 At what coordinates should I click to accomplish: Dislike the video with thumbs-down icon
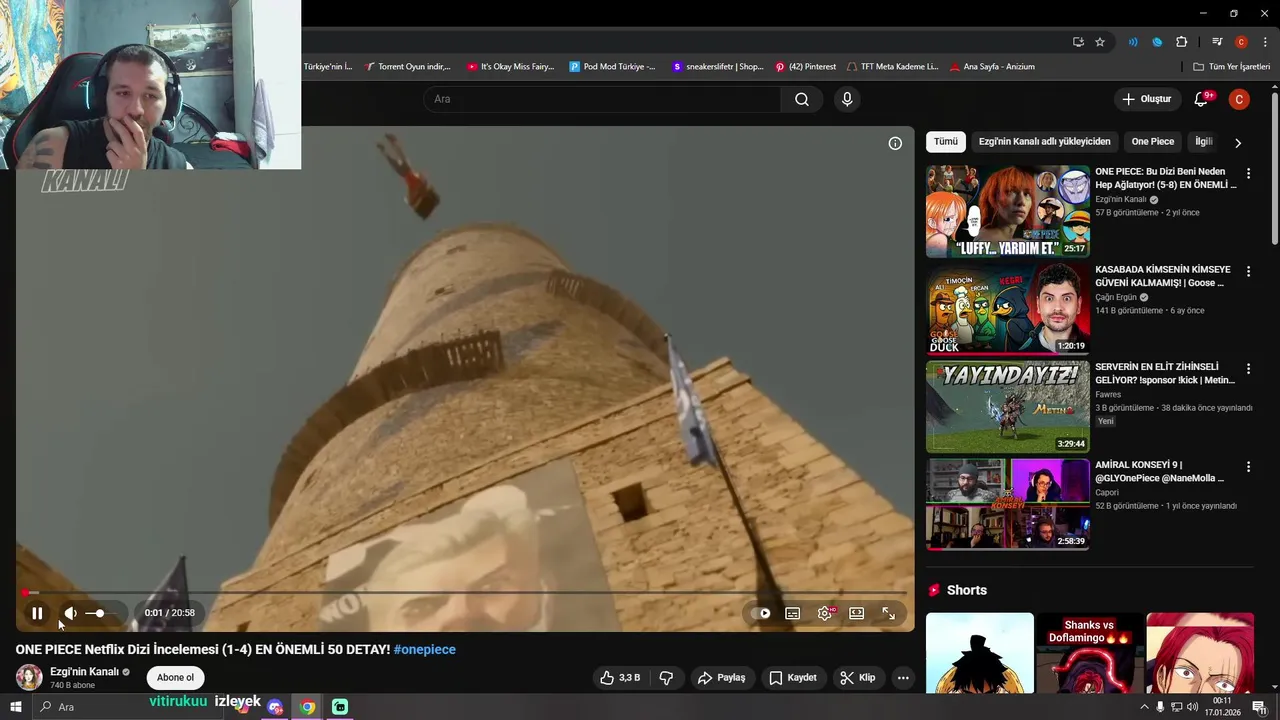[666, 678]
